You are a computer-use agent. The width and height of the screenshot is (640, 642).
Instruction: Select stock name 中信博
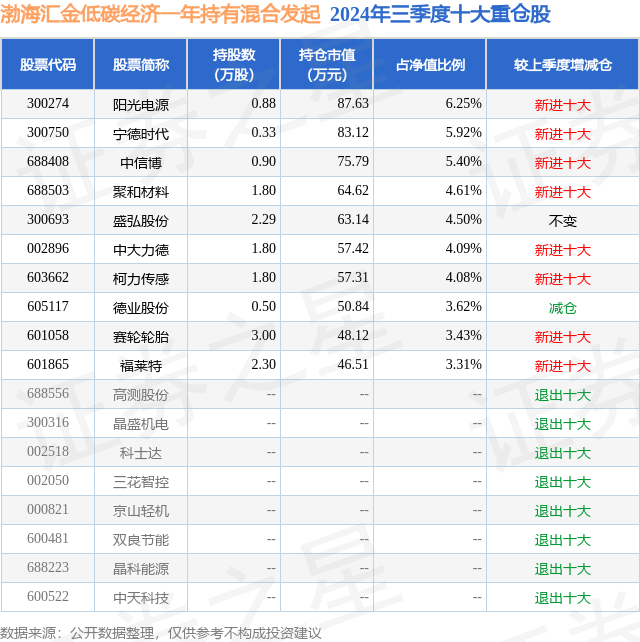(x=141, y=163)
